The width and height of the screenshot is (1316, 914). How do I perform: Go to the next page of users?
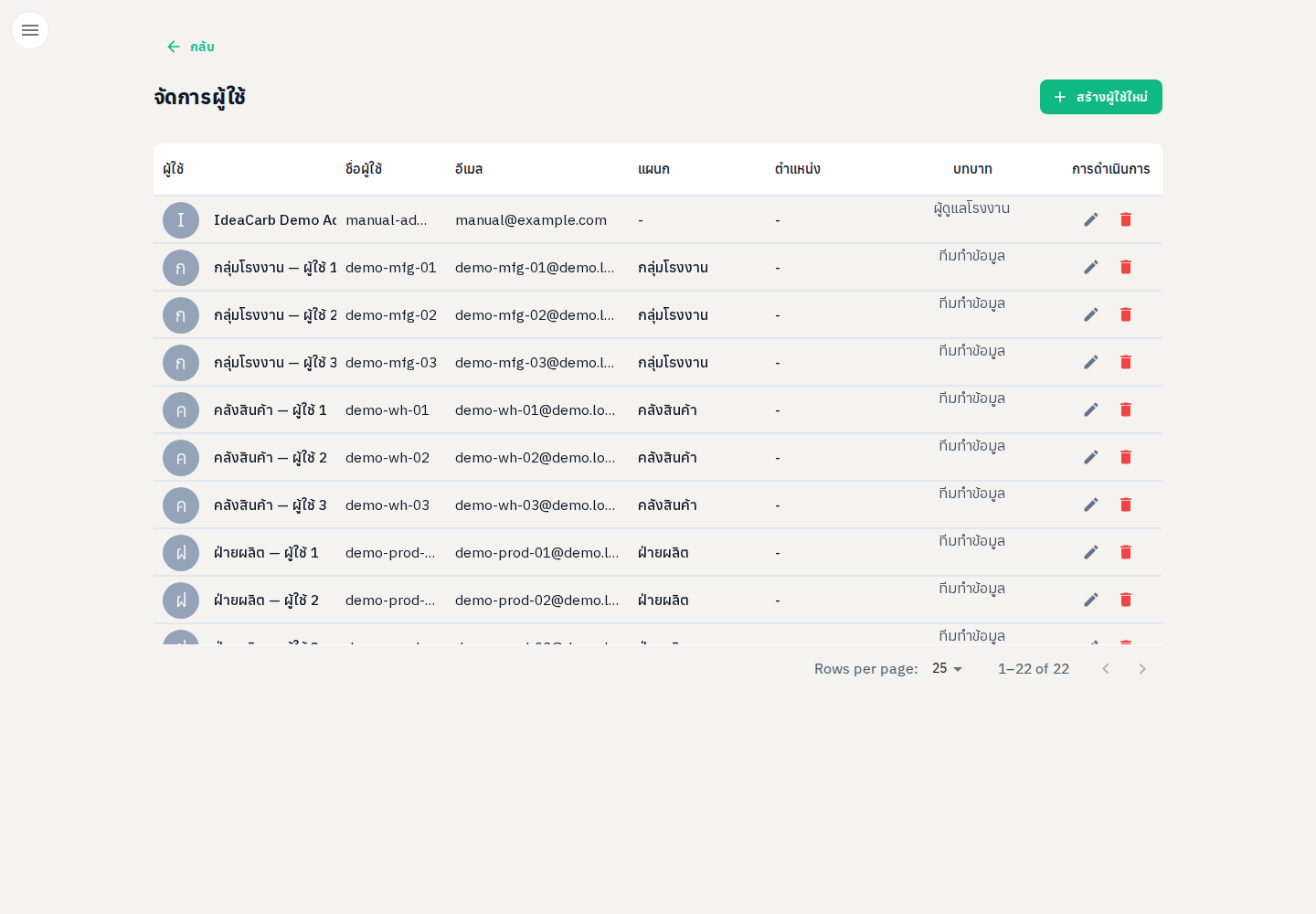pyautogui.click(x=1142, y=669)
